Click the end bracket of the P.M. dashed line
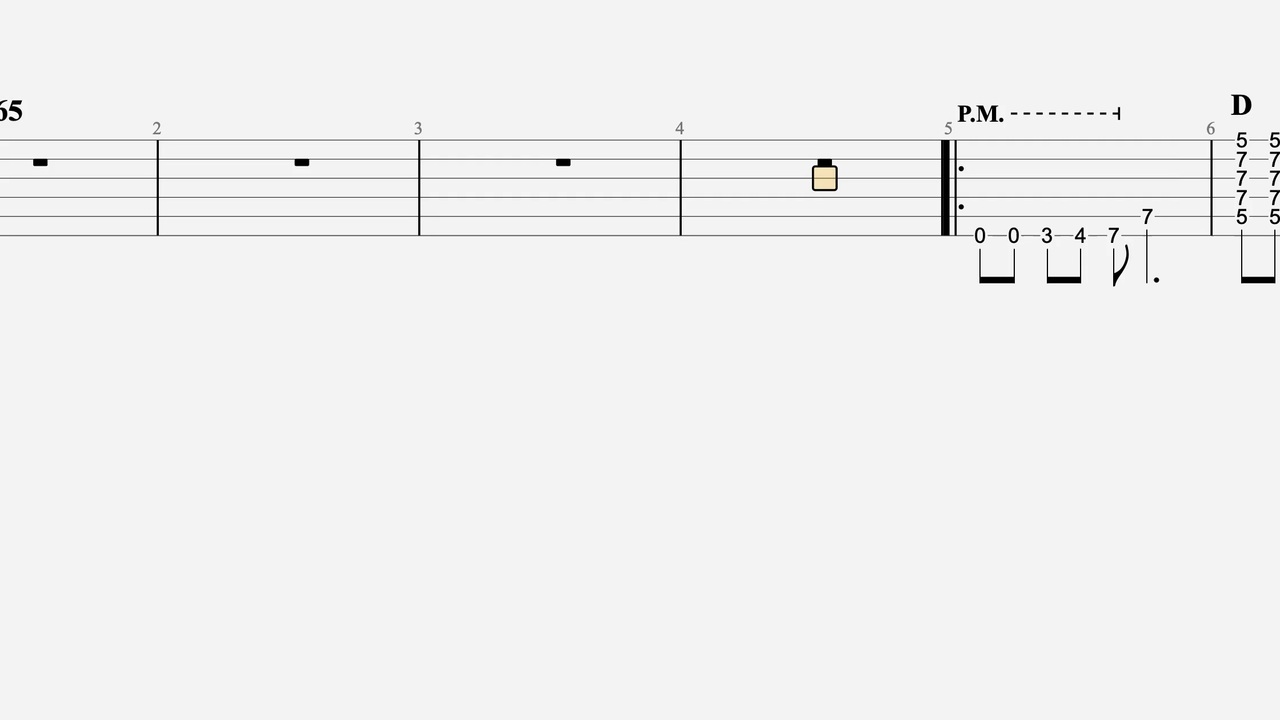Image resolution: width=1280 pixels, height=720 pixels. click(1117, 114)
